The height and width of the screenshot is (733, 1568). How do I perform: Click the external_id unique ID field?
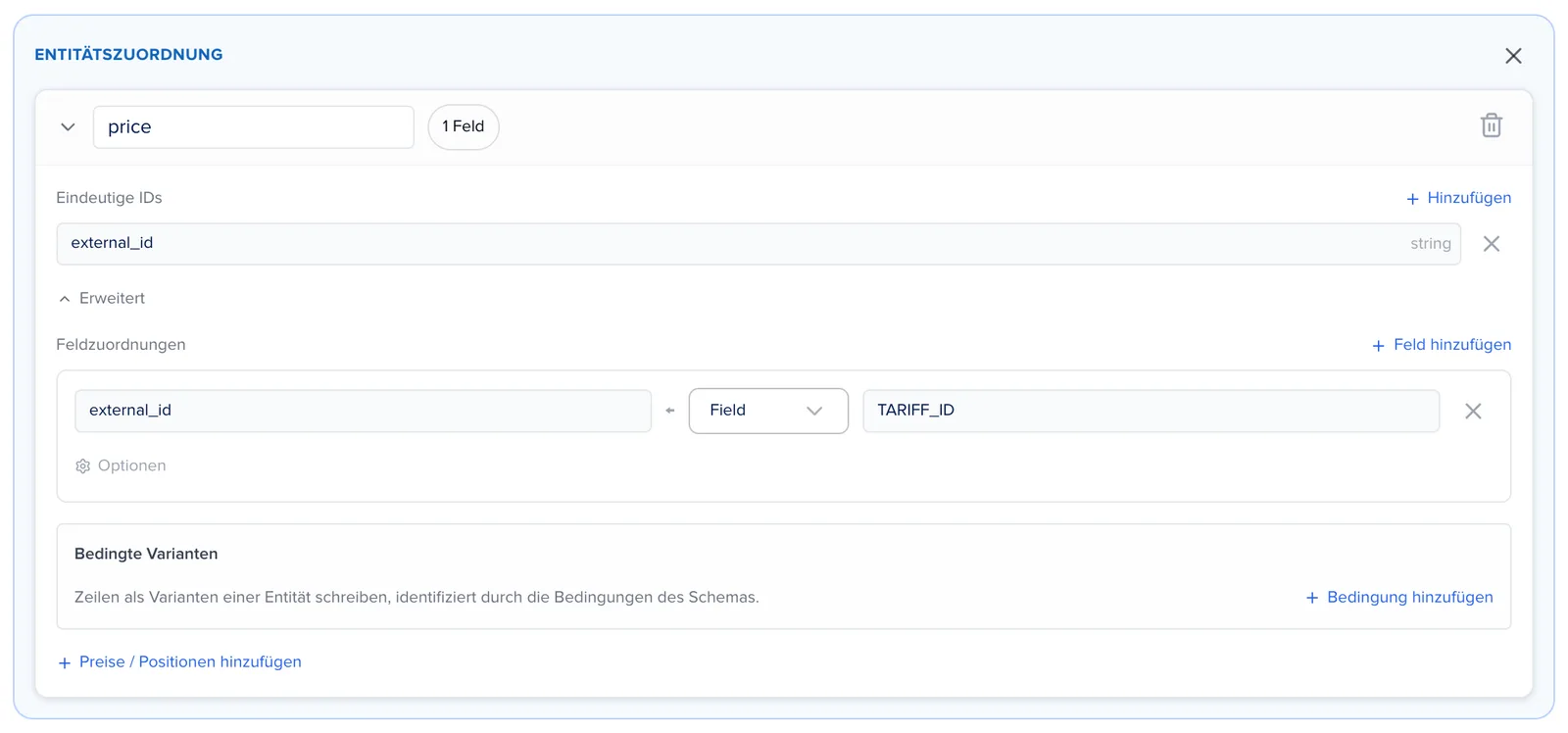point(759,244)
